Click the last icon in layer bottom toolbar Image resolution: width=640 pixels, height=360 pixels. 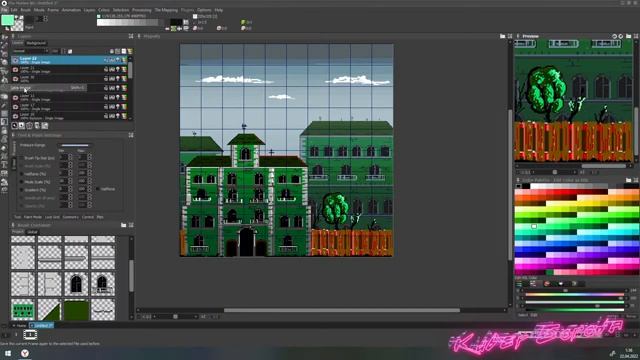[44, 126]
